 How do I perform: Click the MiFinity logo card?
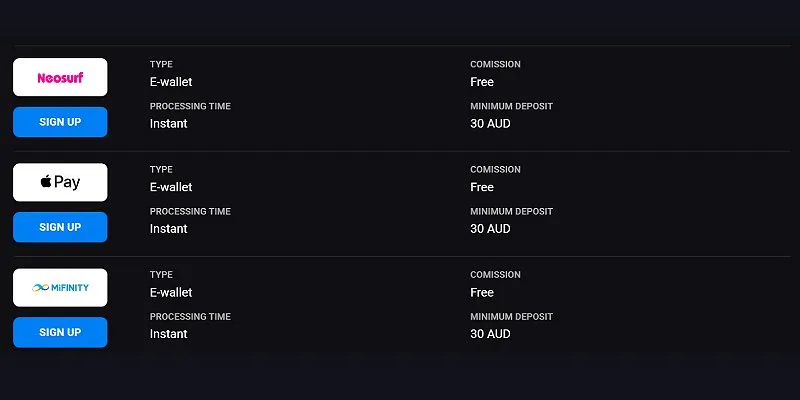click(60, 287)
